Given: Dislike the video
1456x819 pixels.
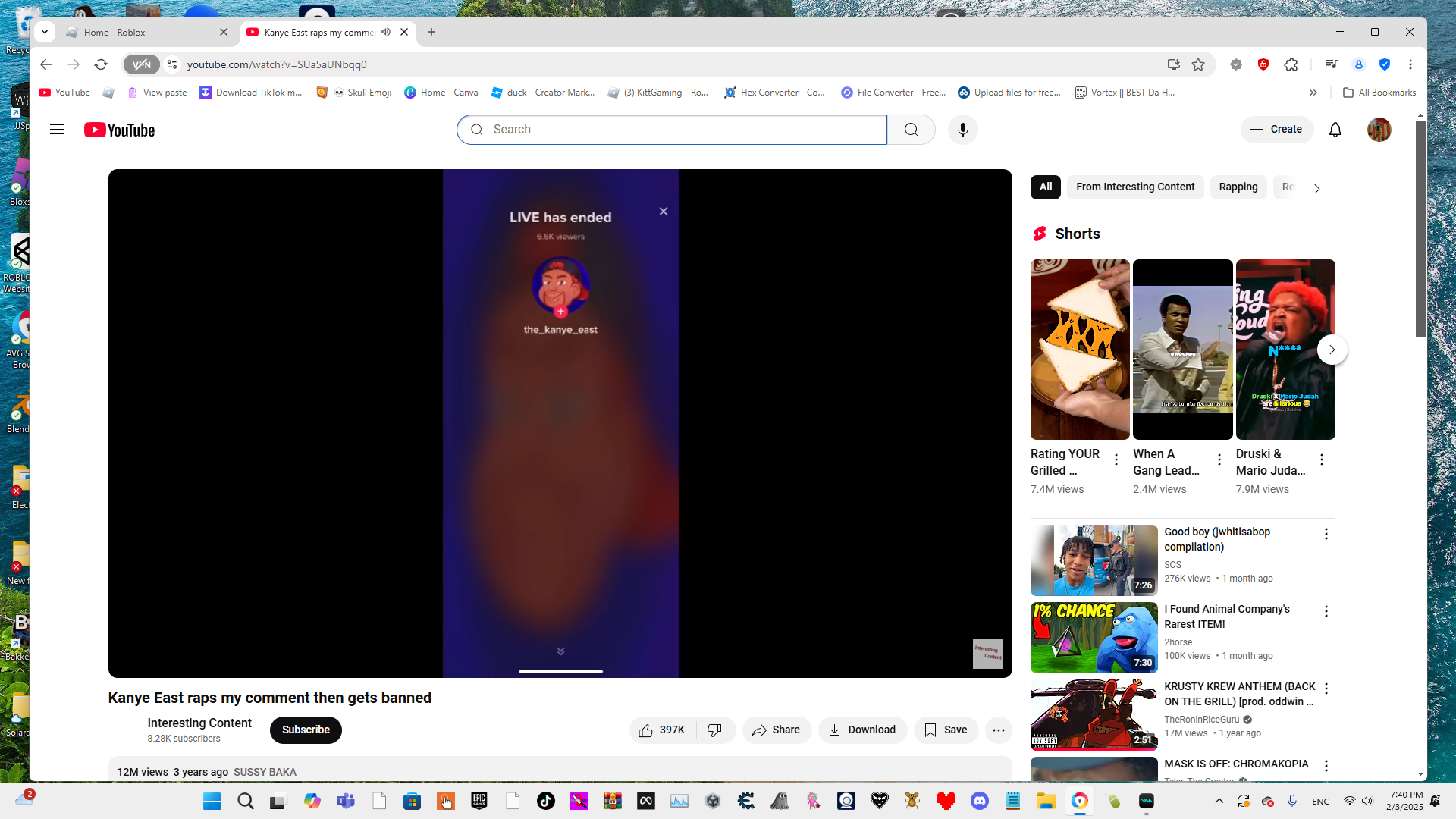Looking at the screenshot, I should [714, 730].
